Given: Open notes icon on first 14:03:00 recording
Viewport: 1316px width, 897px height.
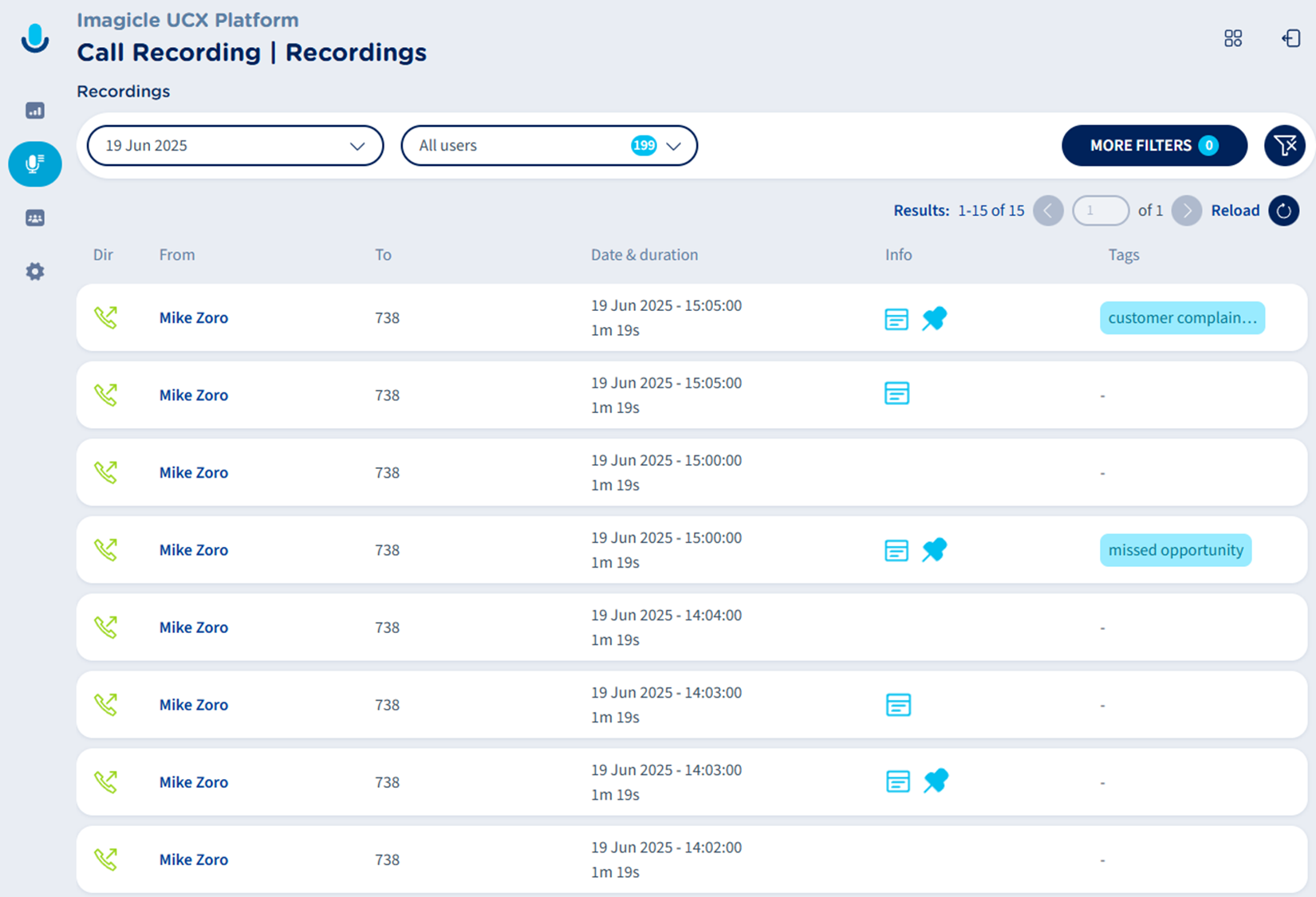Looking at the screenshot, I should (898, 705).
